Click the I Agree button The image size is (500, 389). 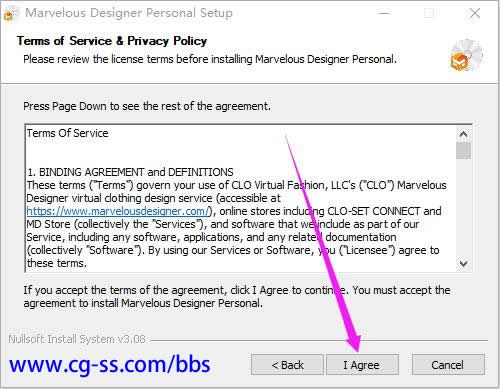(362, 365)
